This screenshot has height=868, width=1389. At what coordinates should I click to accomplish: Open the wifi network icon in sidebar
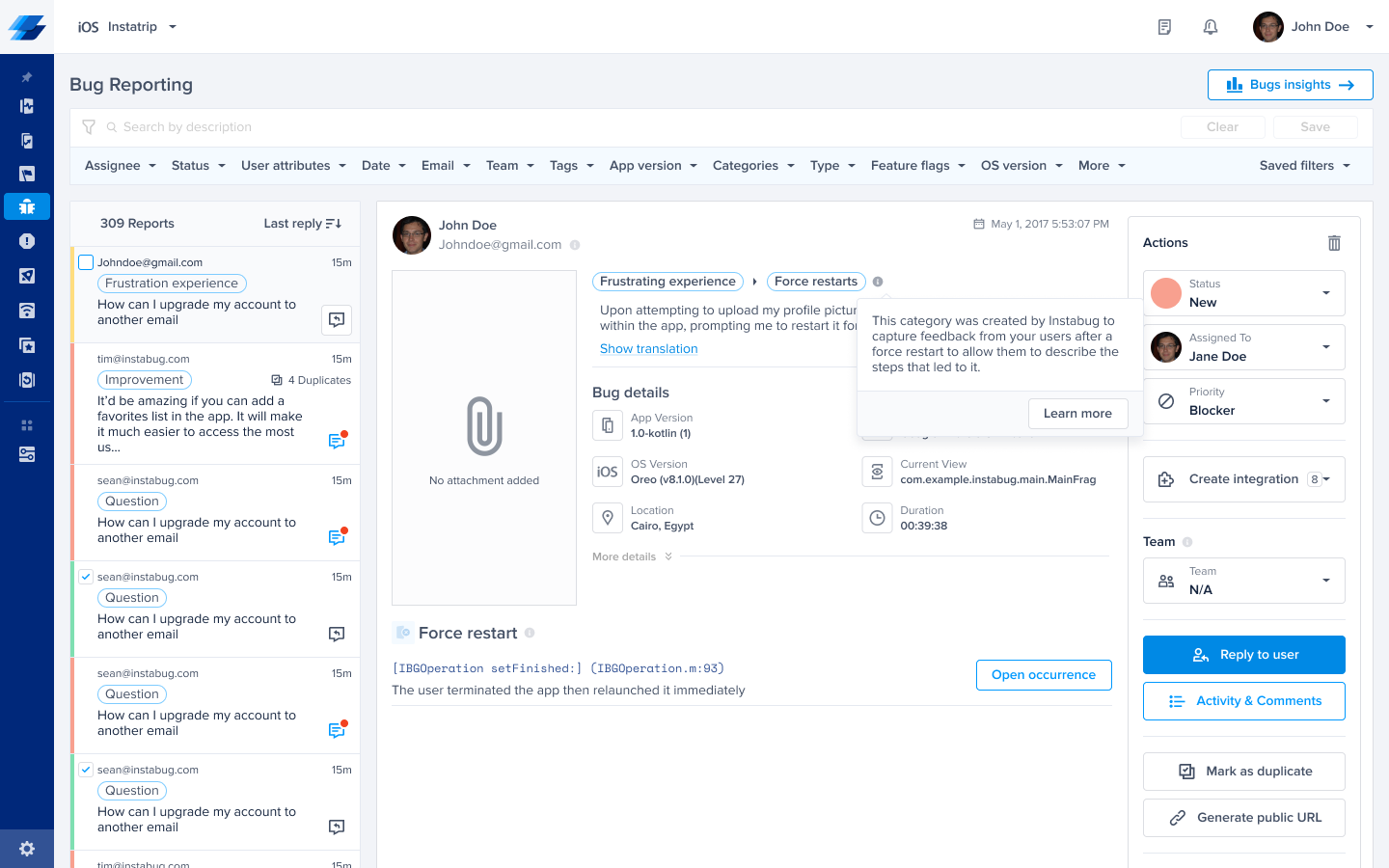tap(27, 311)
